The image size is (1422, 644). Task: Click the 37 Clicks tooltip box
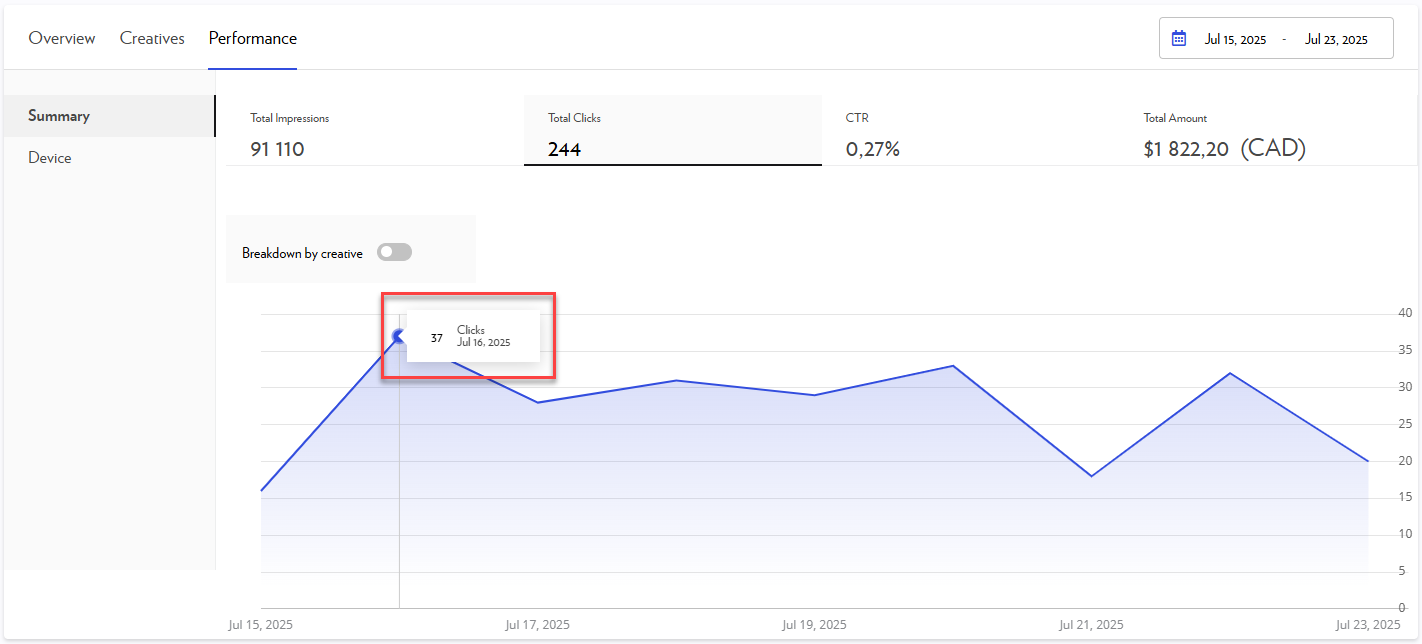473,337
